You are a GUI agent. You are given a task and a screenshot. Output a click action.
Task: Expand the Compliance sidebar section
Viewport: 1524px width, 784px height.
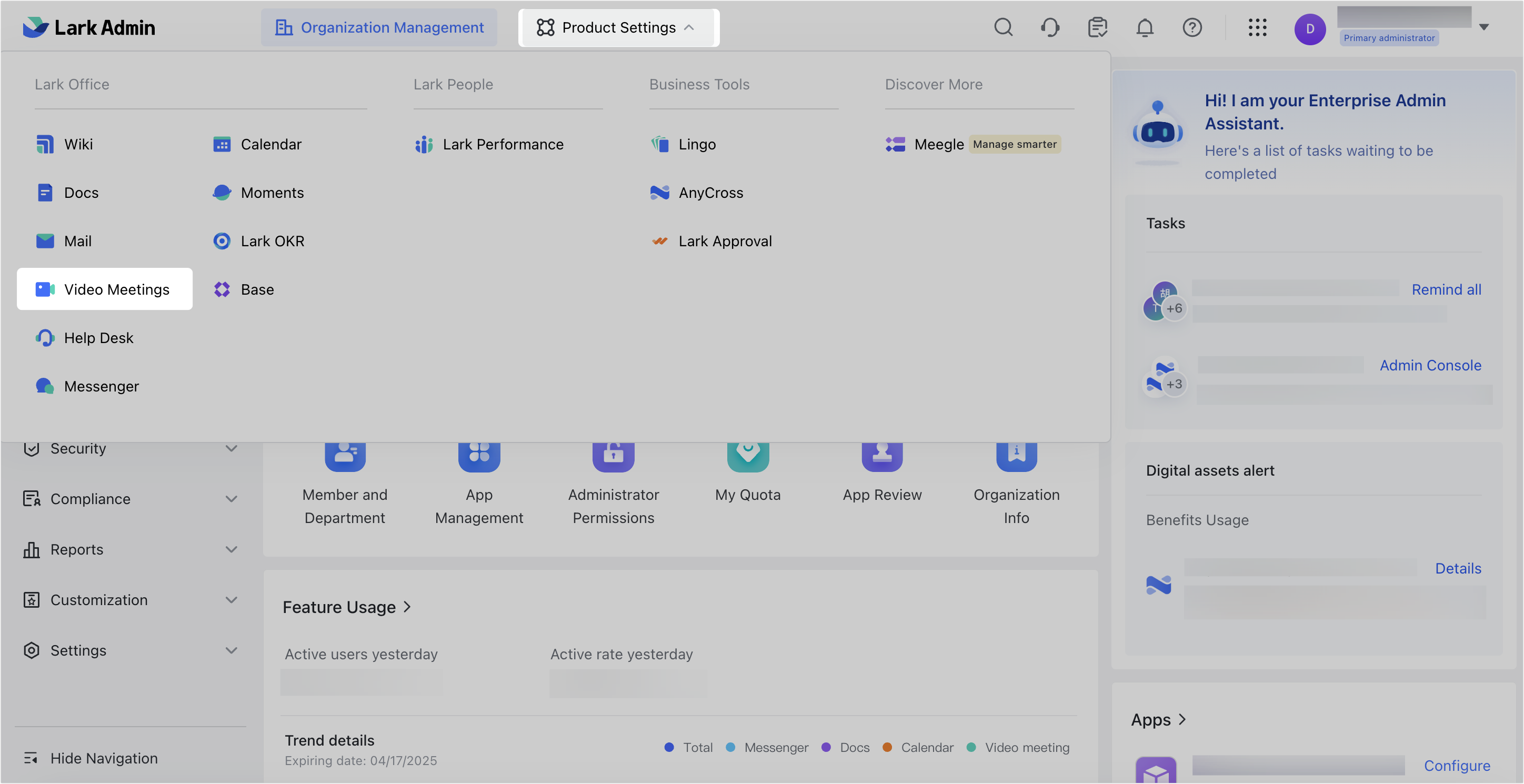[232, 498]
